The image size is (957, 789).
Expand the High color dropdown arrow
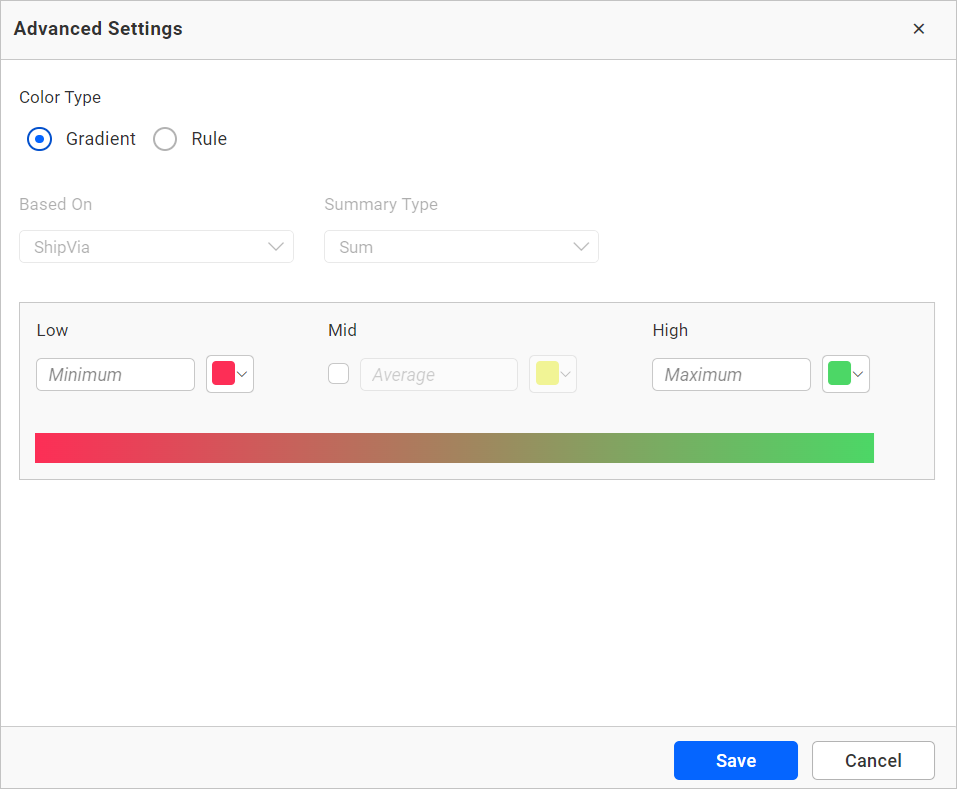point(858,373)
